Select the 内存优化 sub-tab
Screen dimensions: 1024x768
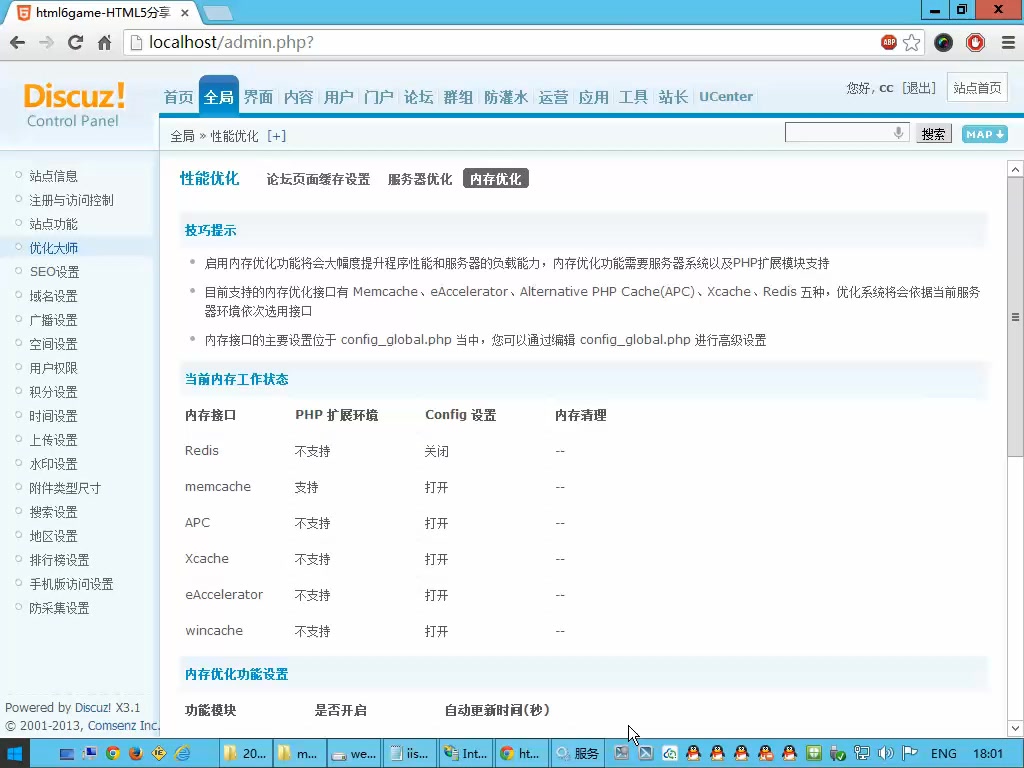(x=496, y=179)
